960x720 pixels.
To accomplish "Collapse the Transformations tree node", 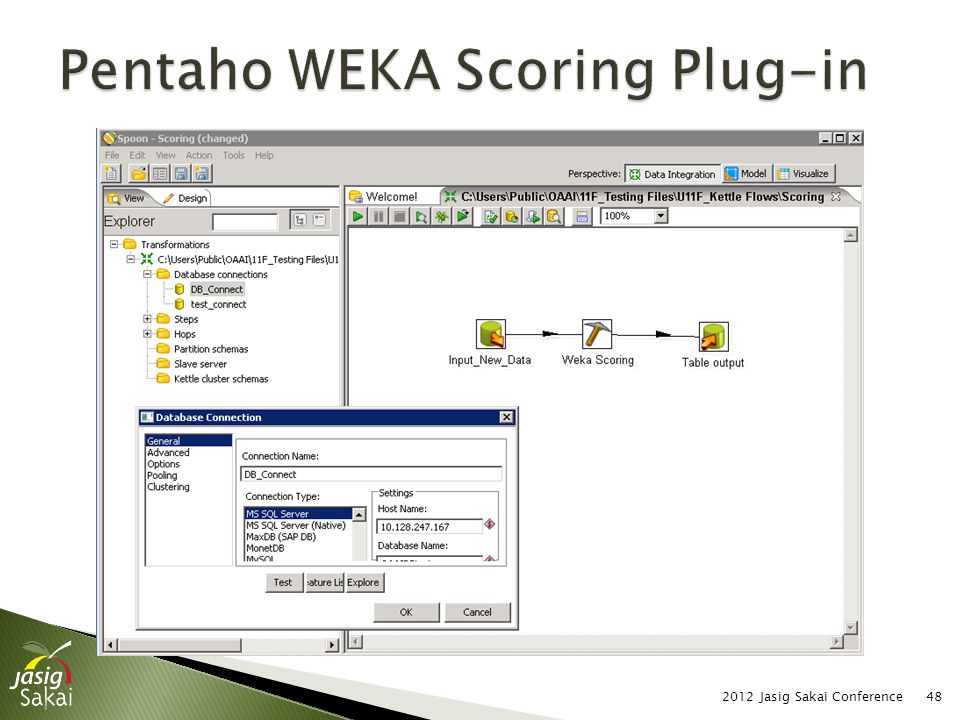I will [114, 244].
